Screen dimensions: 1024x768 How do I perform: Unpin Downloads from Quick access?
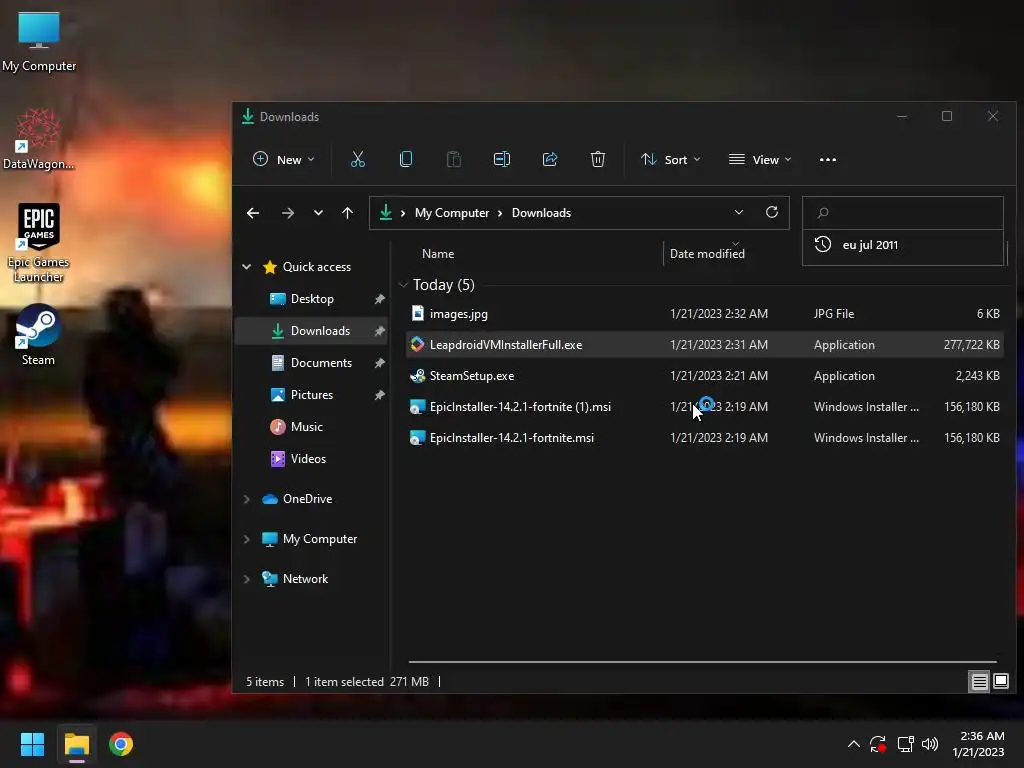[379, 331]
